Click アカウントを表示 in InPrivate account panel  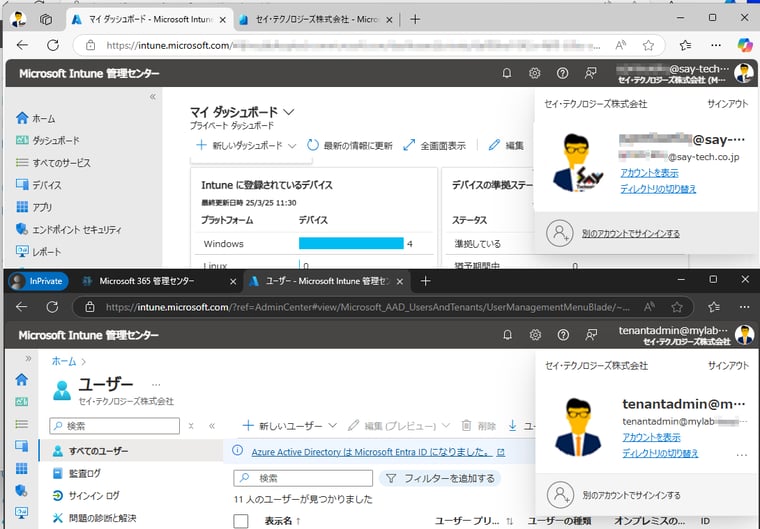[651, 437]
